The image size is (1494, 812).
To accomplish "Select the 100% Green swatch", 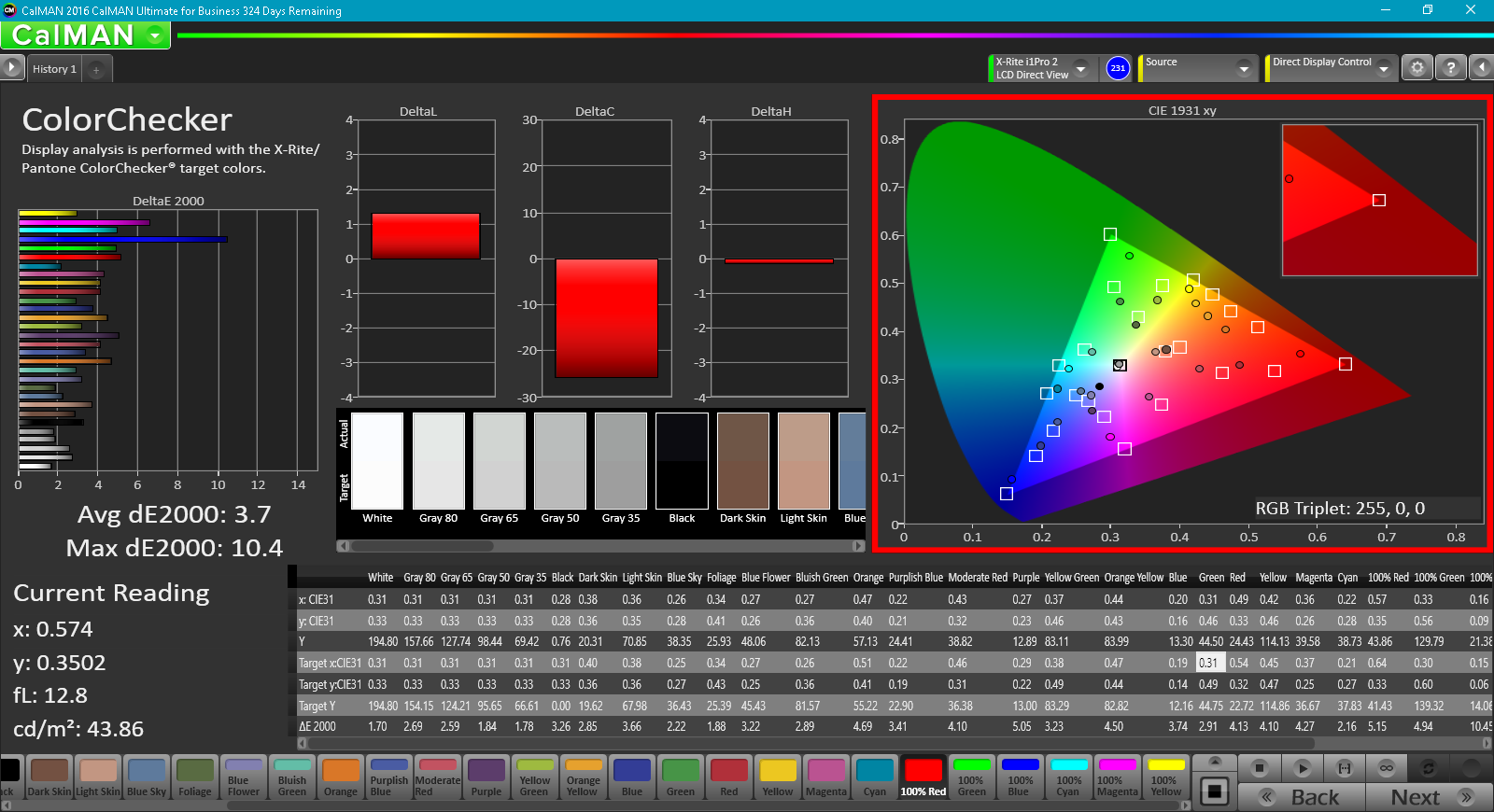I will pos(972,777).
